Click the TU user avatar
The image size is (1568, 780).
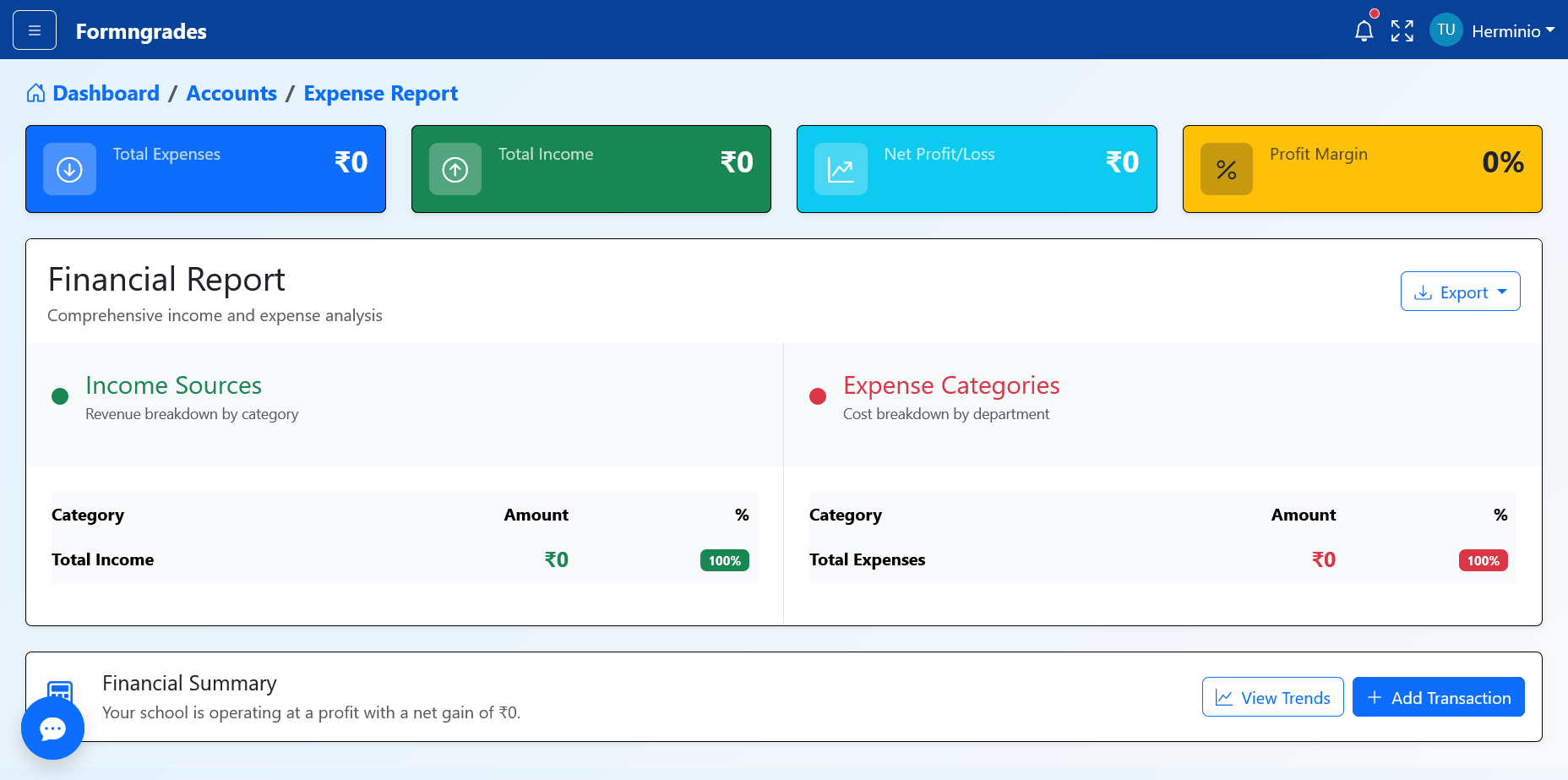tap(1445, 30)
